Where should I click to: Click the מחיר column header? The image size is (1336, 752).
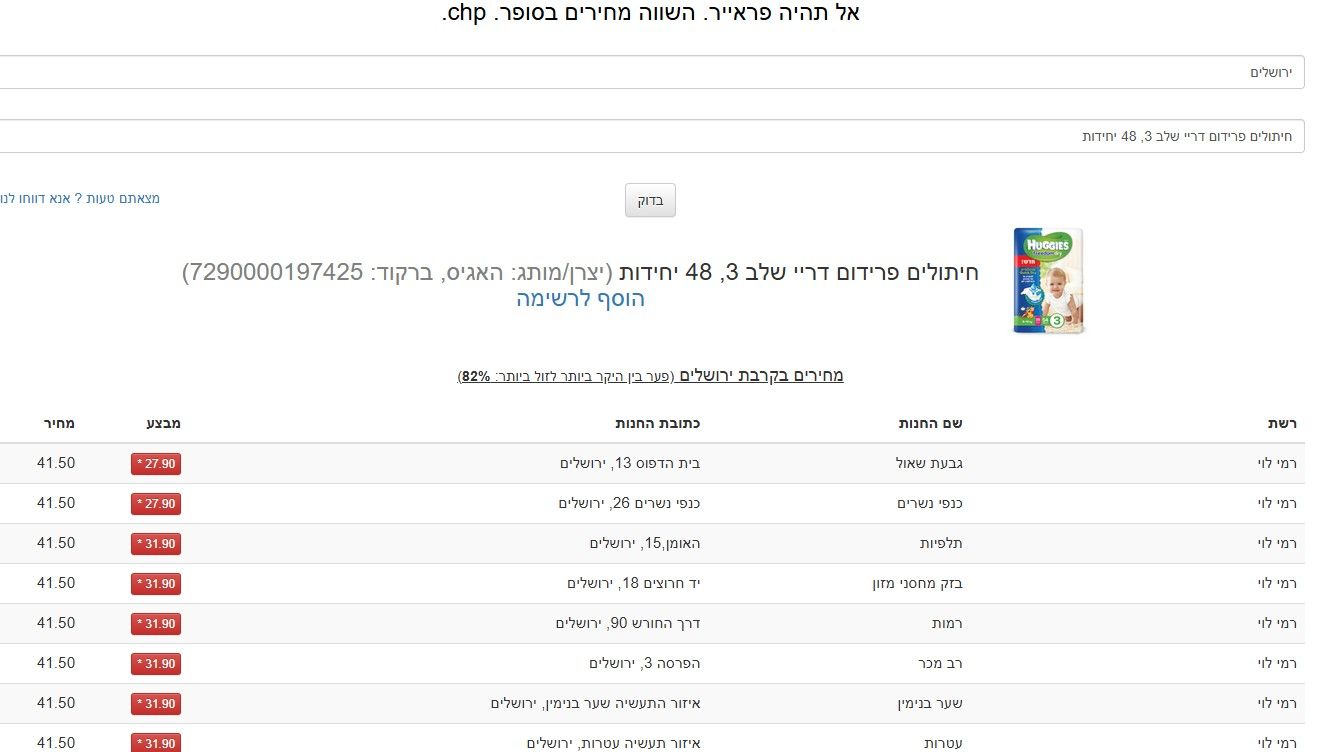point(58,423)
